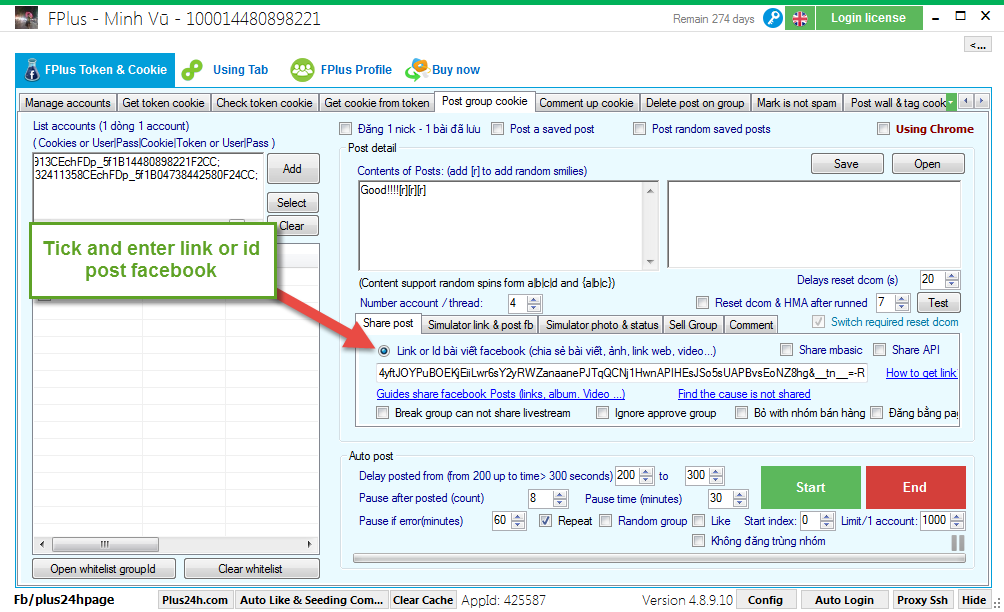Image resolution: width=1004 pixels, height=612 pixels.
Task: Click the FPlus Profile people icon
Action: click(302, 70)
